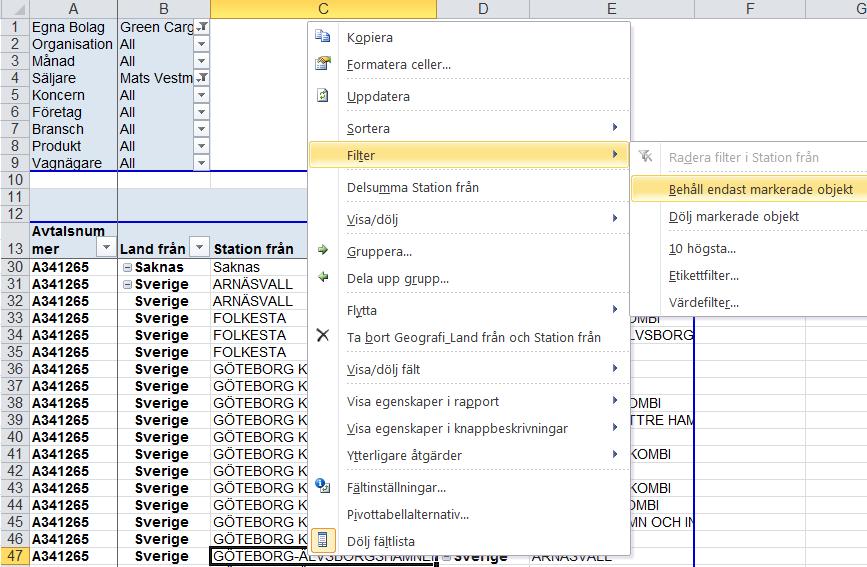Open the Bransch filter dropdown
This screenshot has height=567, width=867.
(x=202, y=129)
